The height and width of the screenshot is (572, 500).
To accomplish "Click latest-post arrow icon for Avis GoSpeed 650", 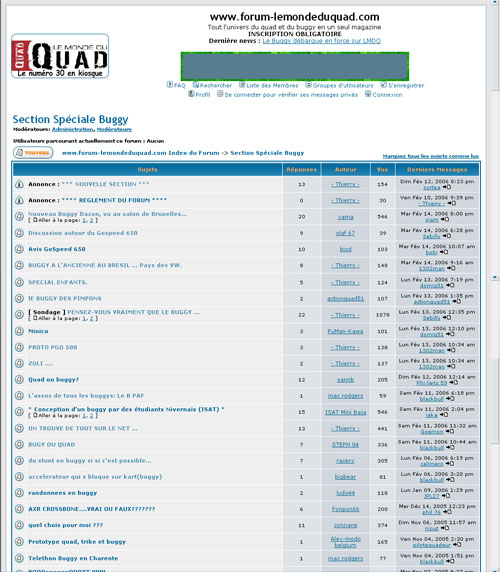I will coord(443,252).
